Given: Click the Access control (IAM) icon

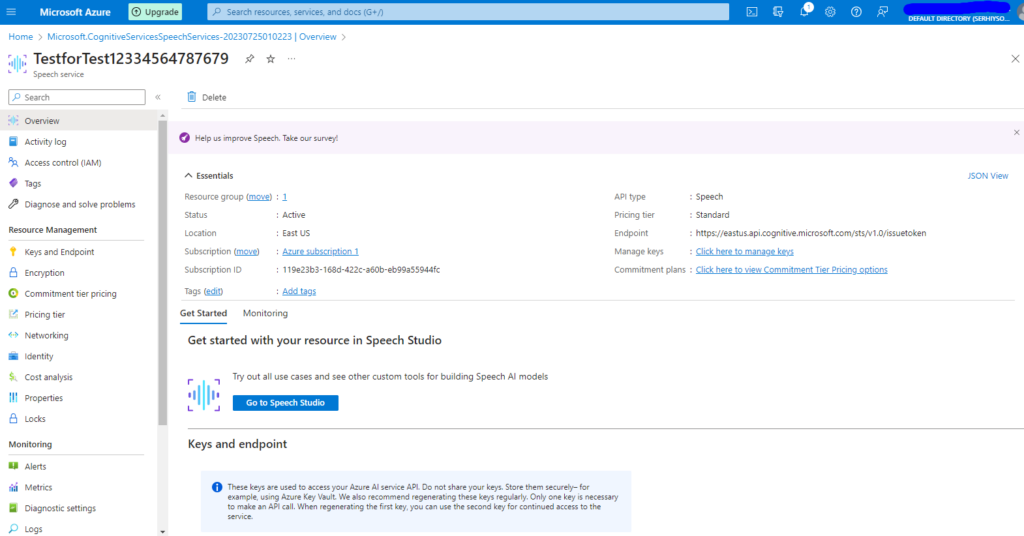Looking at the screenshot, I should click(13, 162).
